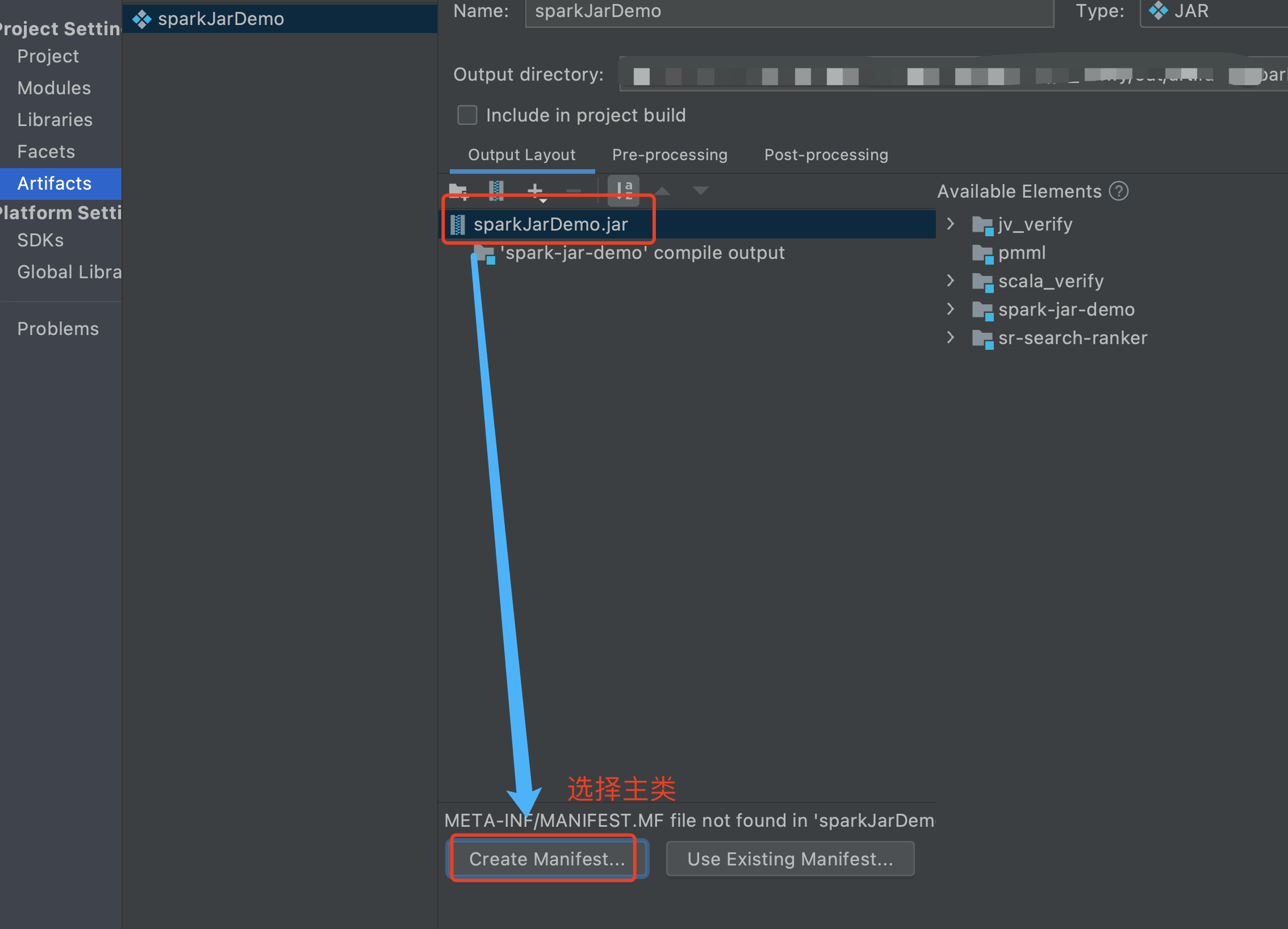
Task: Switch to the Post-processing tab
Action: [826, 155]
